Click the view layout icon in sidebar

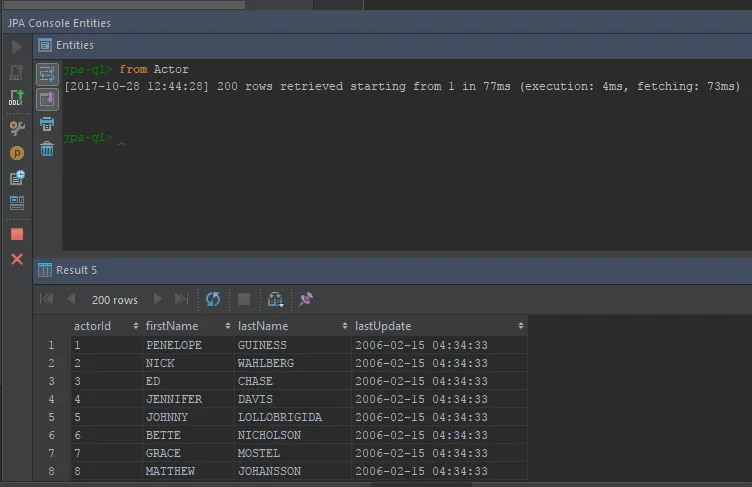click(17, 202)
